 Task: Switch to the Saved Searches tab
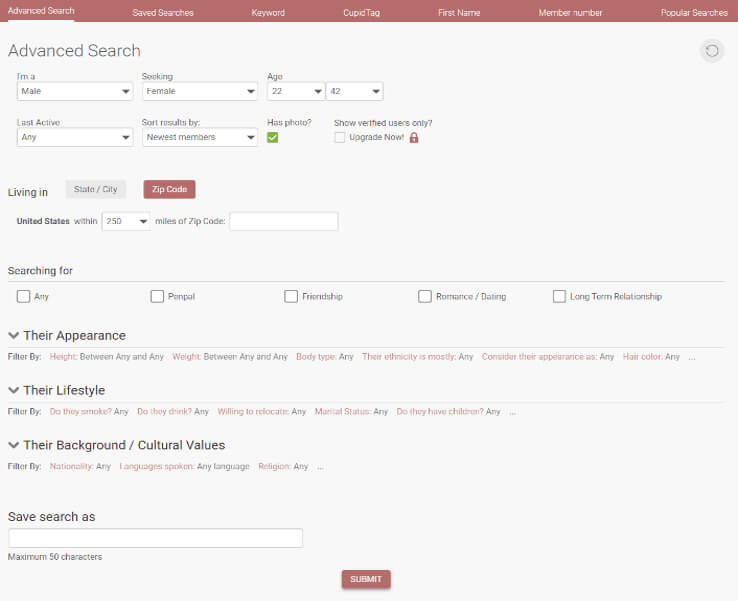coord(163,13)
